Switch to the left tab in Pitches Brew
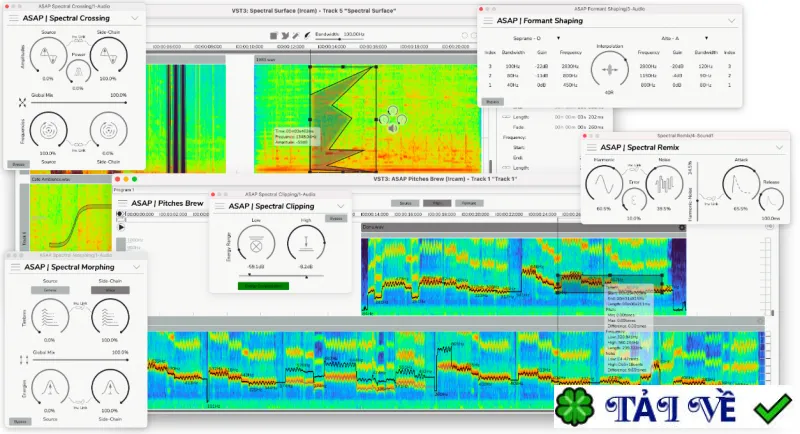This screenshot has height=434, width=800. click(406, 203)
